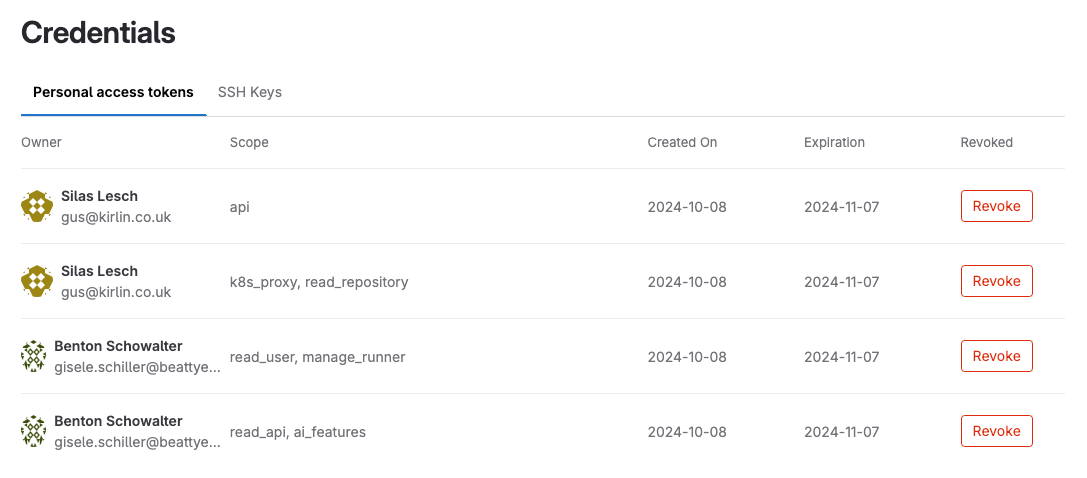The image size is (1087, 478).
Task: Switch to the SSH Keys tab
Action: (x=250, y=92)
